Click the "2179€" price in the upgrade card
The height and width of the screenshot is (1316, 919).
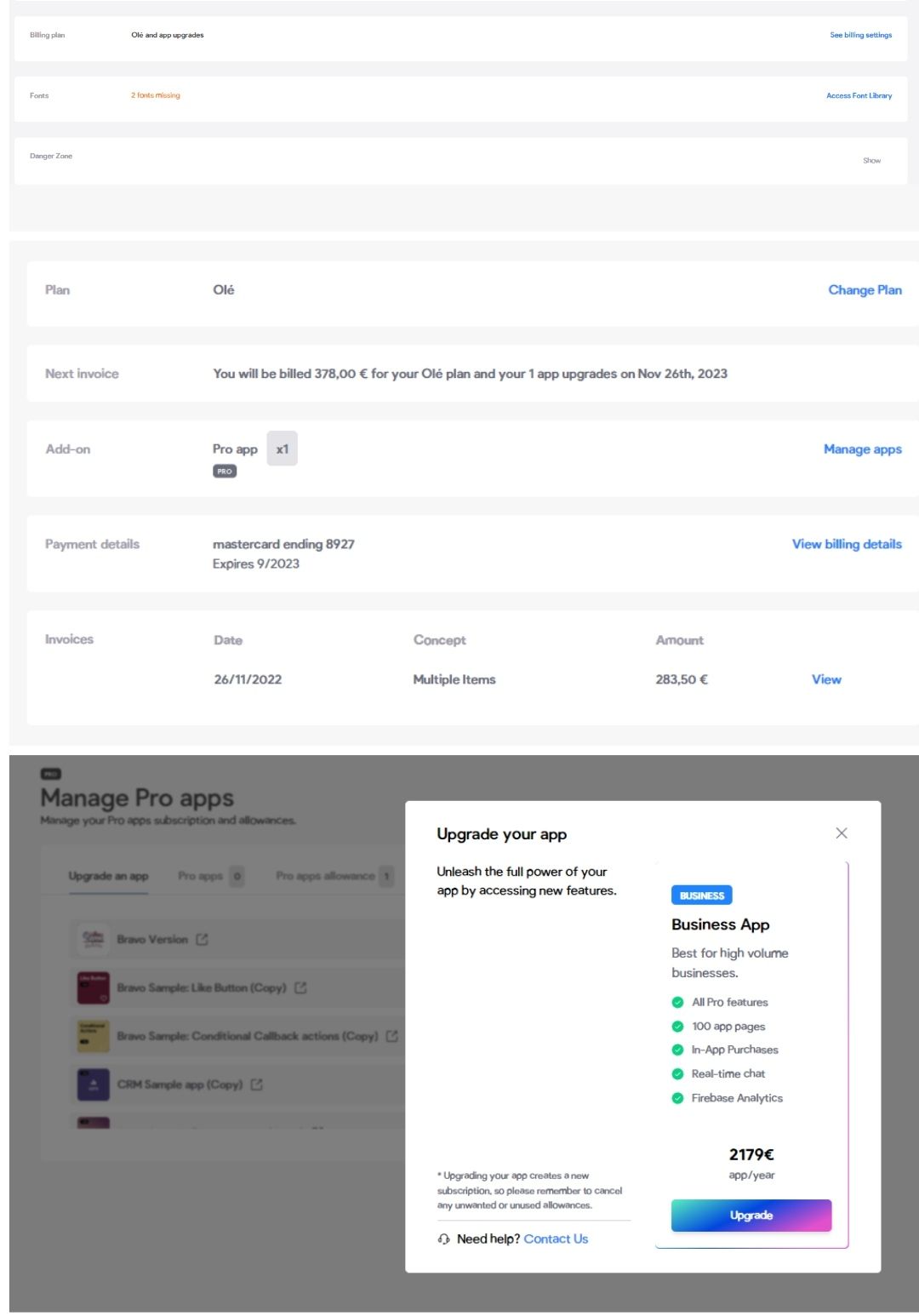tap(751, 1155)
